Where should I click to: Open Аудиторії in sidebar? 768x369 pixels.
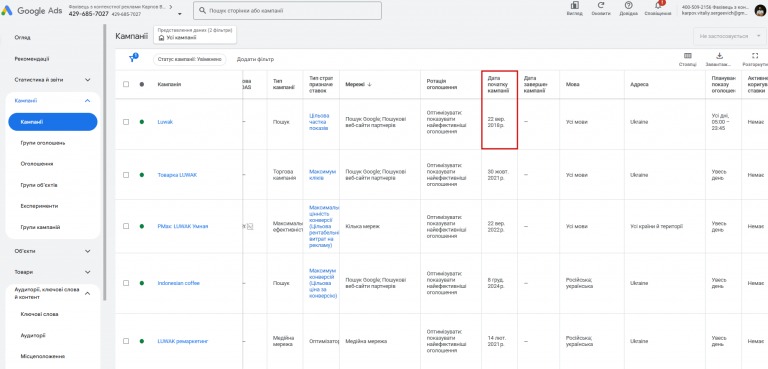[x=33, y=336]
